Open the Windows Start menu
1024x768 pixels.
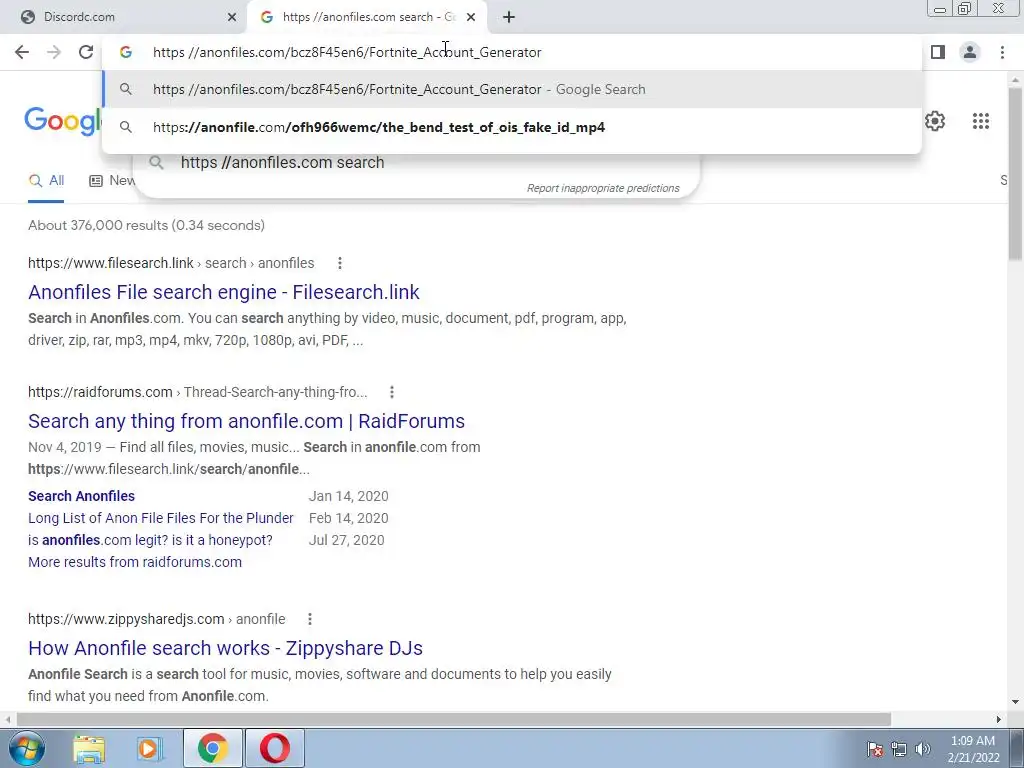coord(26,748)
